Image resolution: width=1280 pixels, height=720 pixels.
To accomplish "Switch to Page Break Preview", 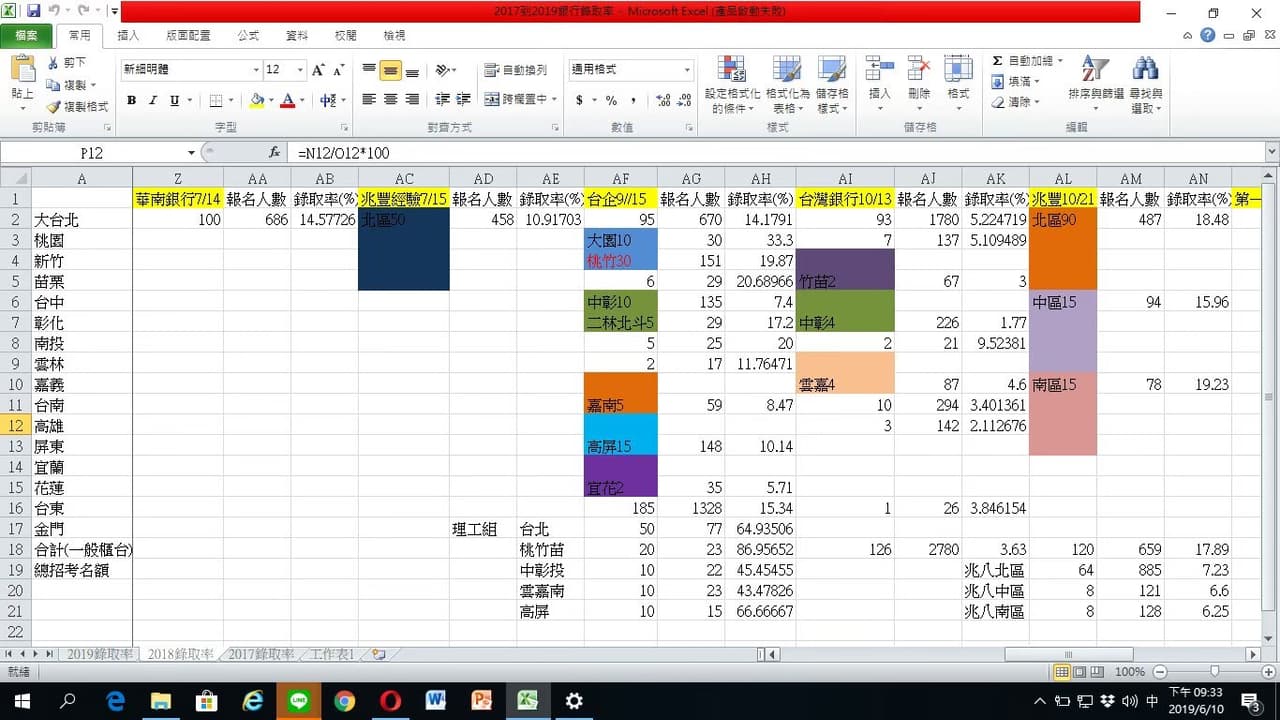I will tap(1096, 672).
